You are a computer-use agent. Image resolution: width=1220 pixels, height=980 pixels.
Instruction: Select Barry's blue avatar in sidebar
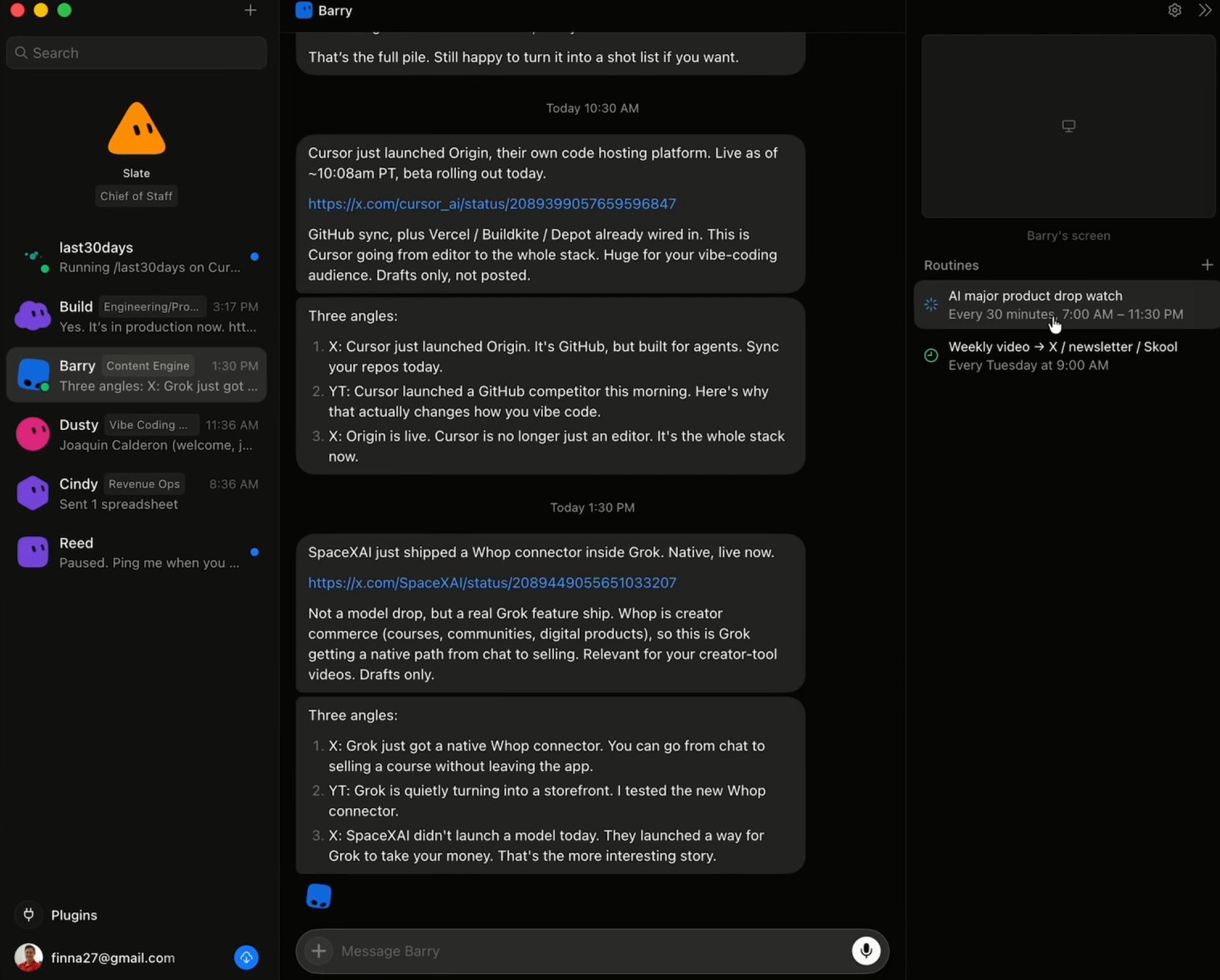(x=33, y=375)
